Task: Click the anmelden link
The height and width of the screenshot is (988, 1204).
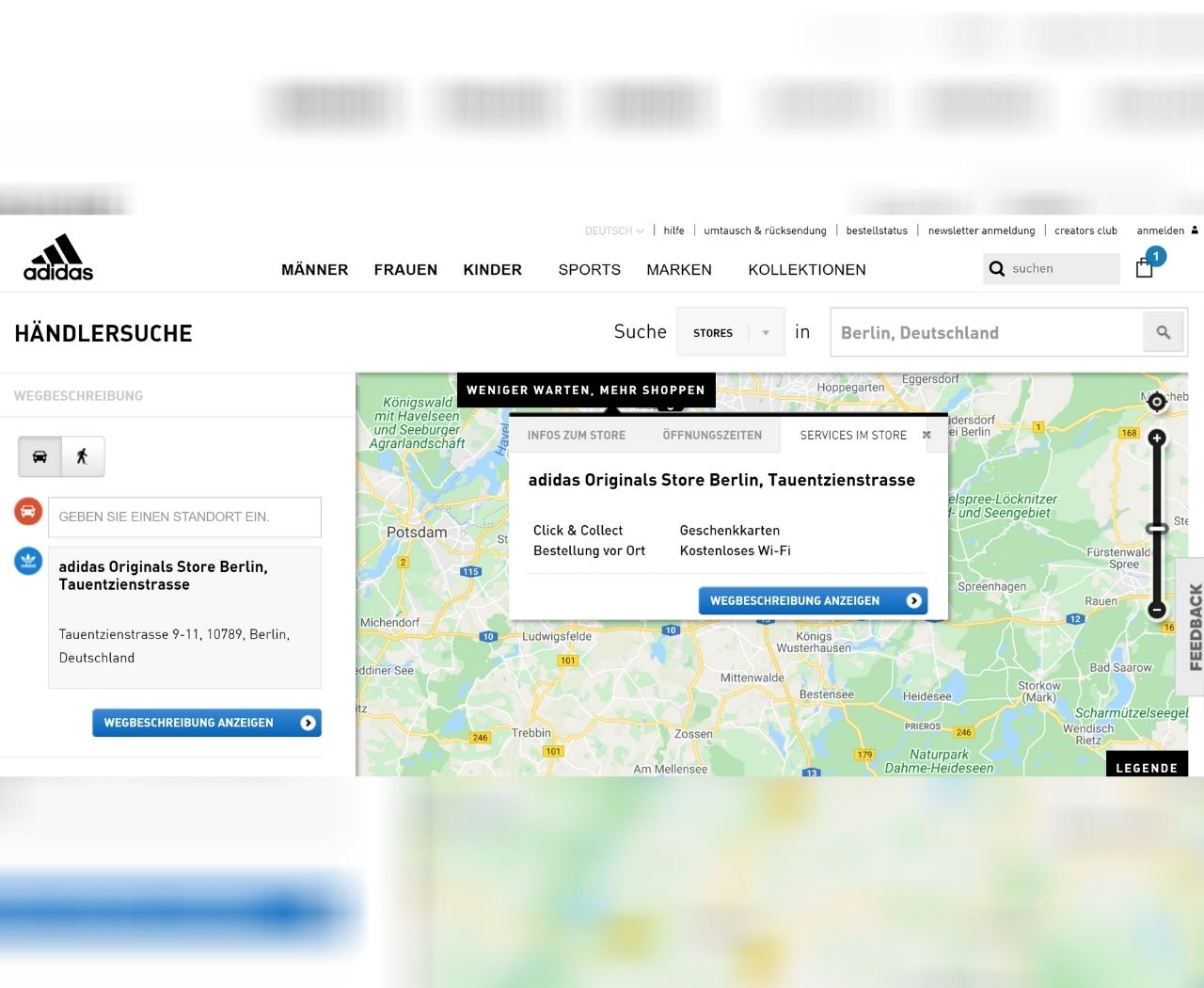Action: point(1160,231)
